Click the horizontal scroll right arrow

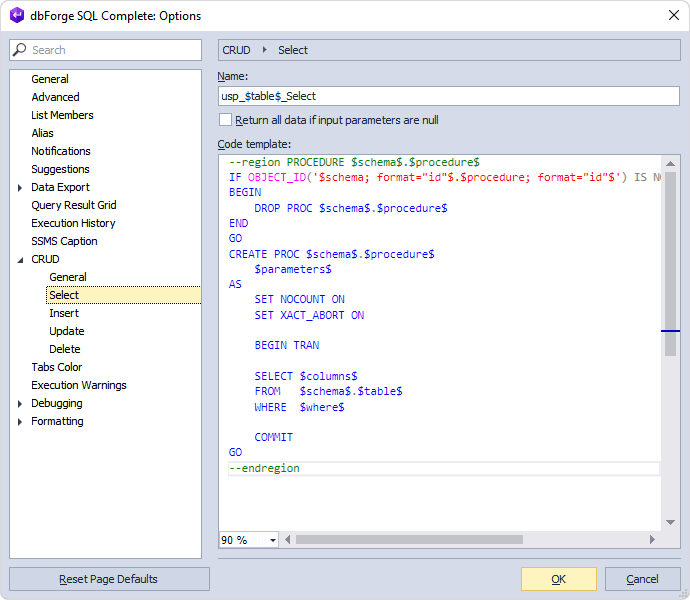(x=653, y=540)
